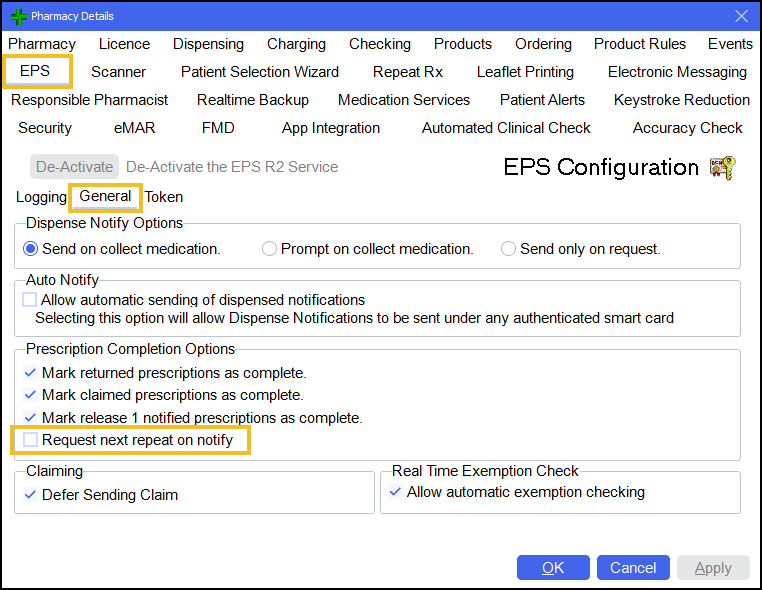Image resolution: width=762 pixels, height=590 pixels.
Task: Switch to Responsible Pharmacist tab
Action: [x=90, y=100]
